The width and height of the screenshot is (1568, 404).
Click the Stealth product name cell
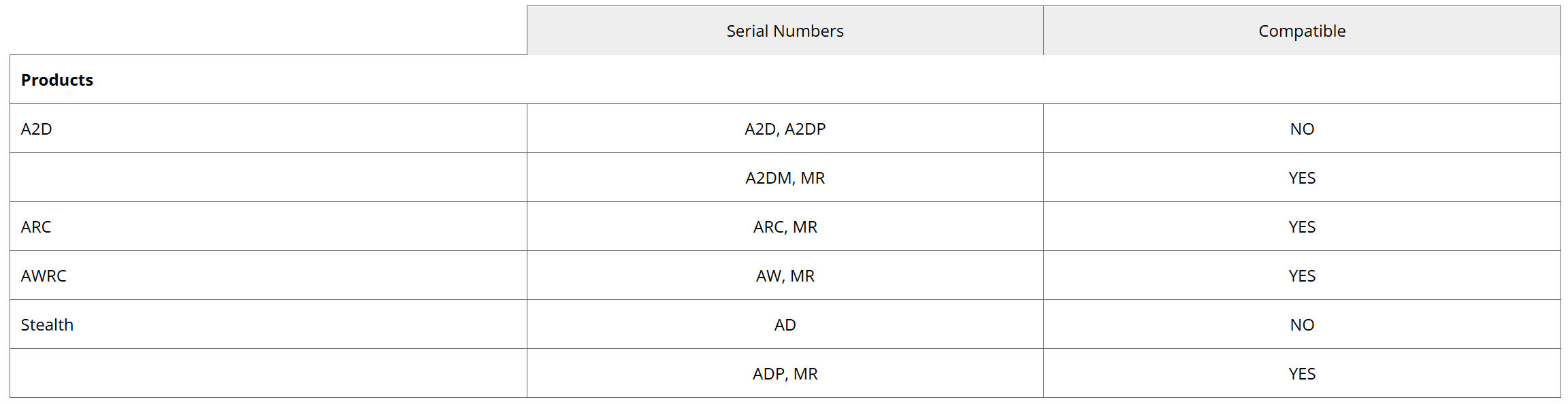(47, 325)
